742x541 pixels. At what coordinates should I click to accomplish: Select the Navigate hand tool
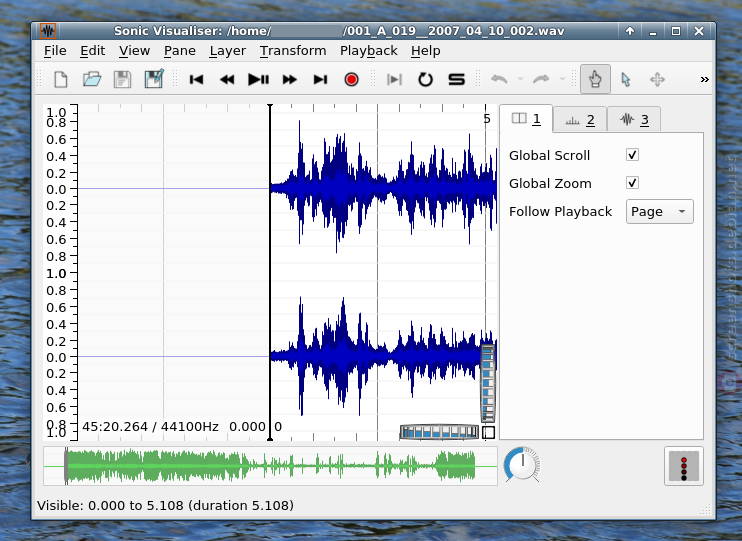click(x=595, y=79)
